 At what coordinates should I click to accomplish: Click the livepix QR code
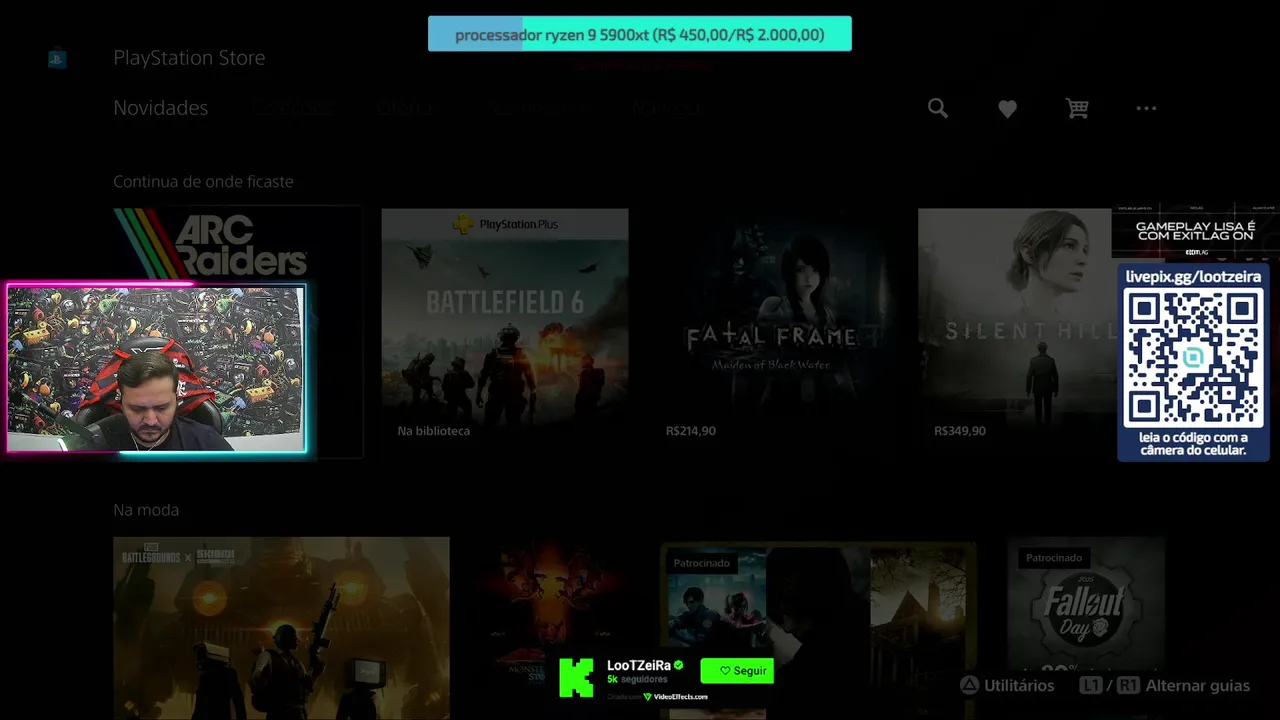pos(1193,359)
